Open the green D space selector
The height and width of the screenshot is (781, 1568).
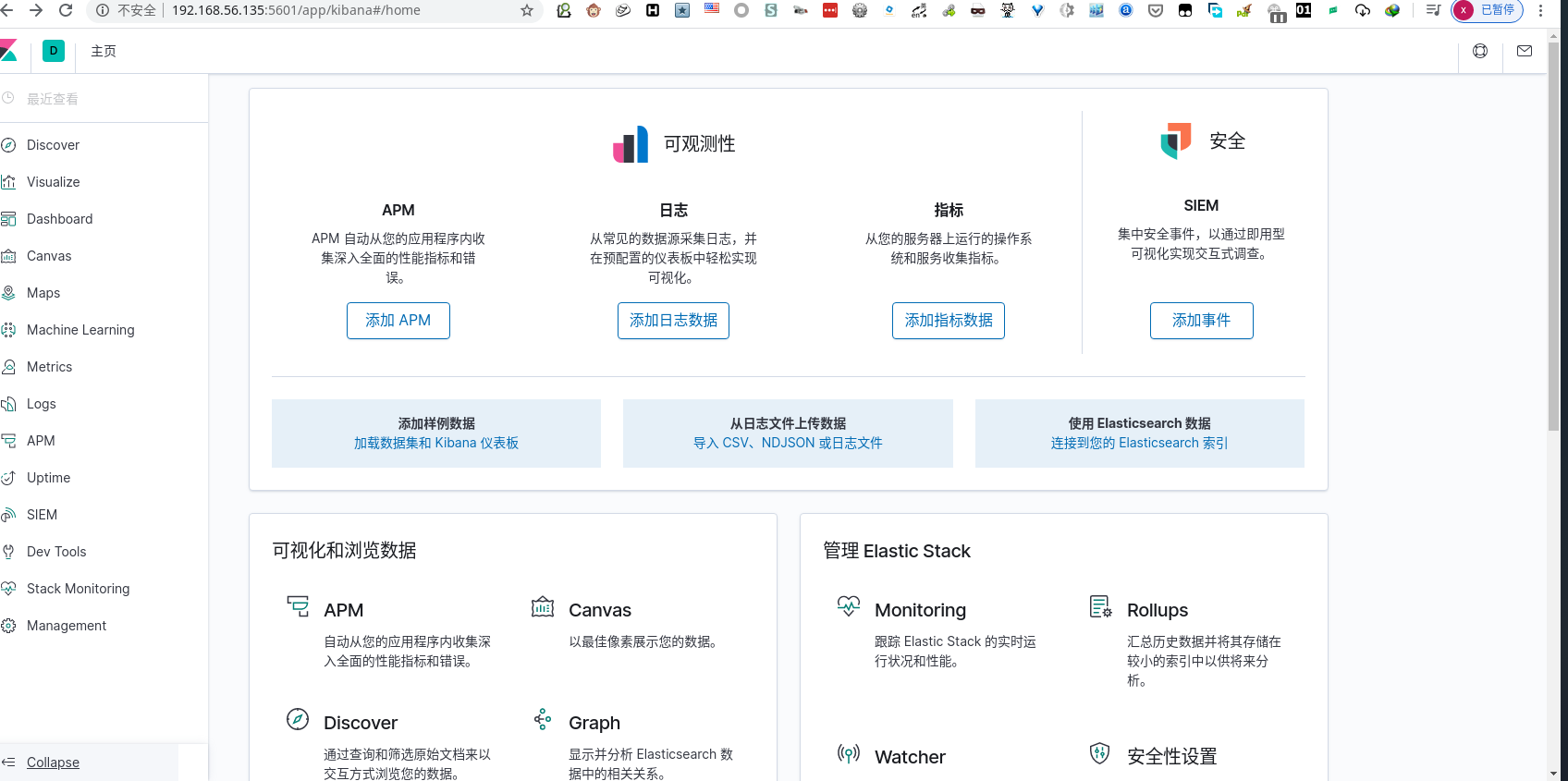[x=54, y=51]
